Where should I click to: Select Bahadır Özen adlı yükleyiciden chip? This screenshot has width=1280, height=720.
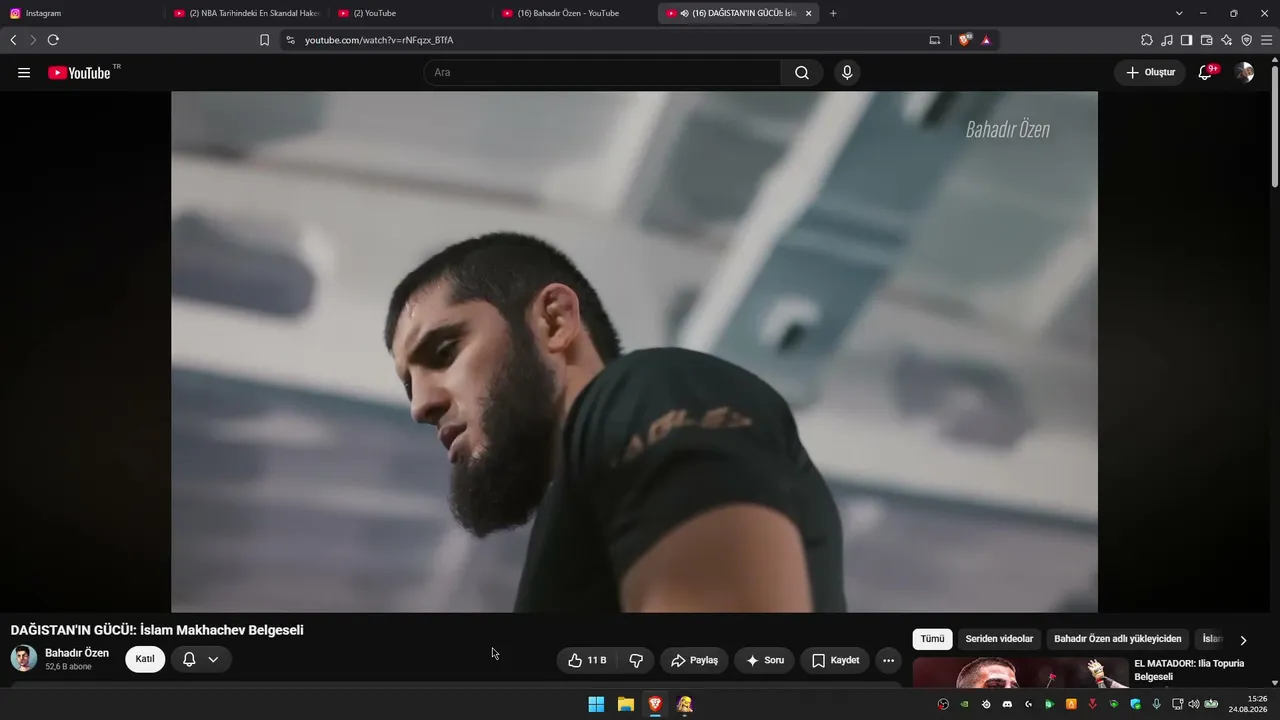(1118, 639)
